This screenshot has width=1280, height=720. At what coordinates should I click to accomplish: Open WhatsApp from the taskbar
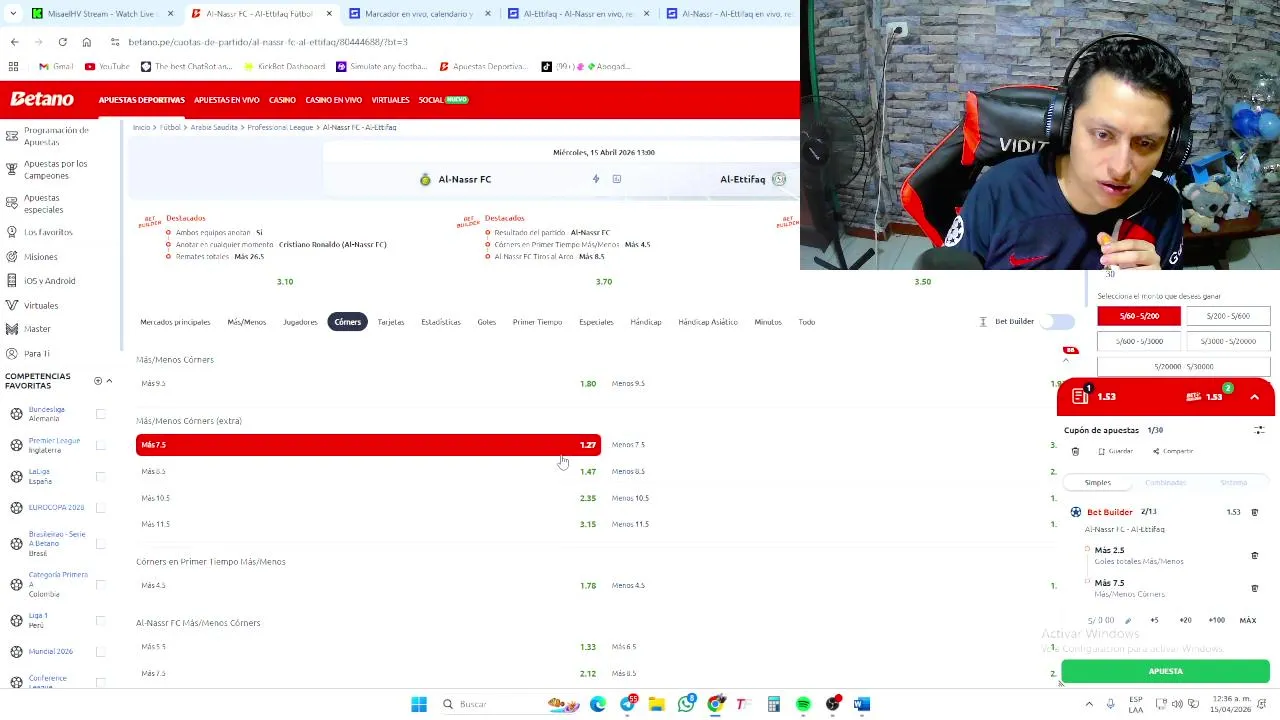click(x=686, y=704)
